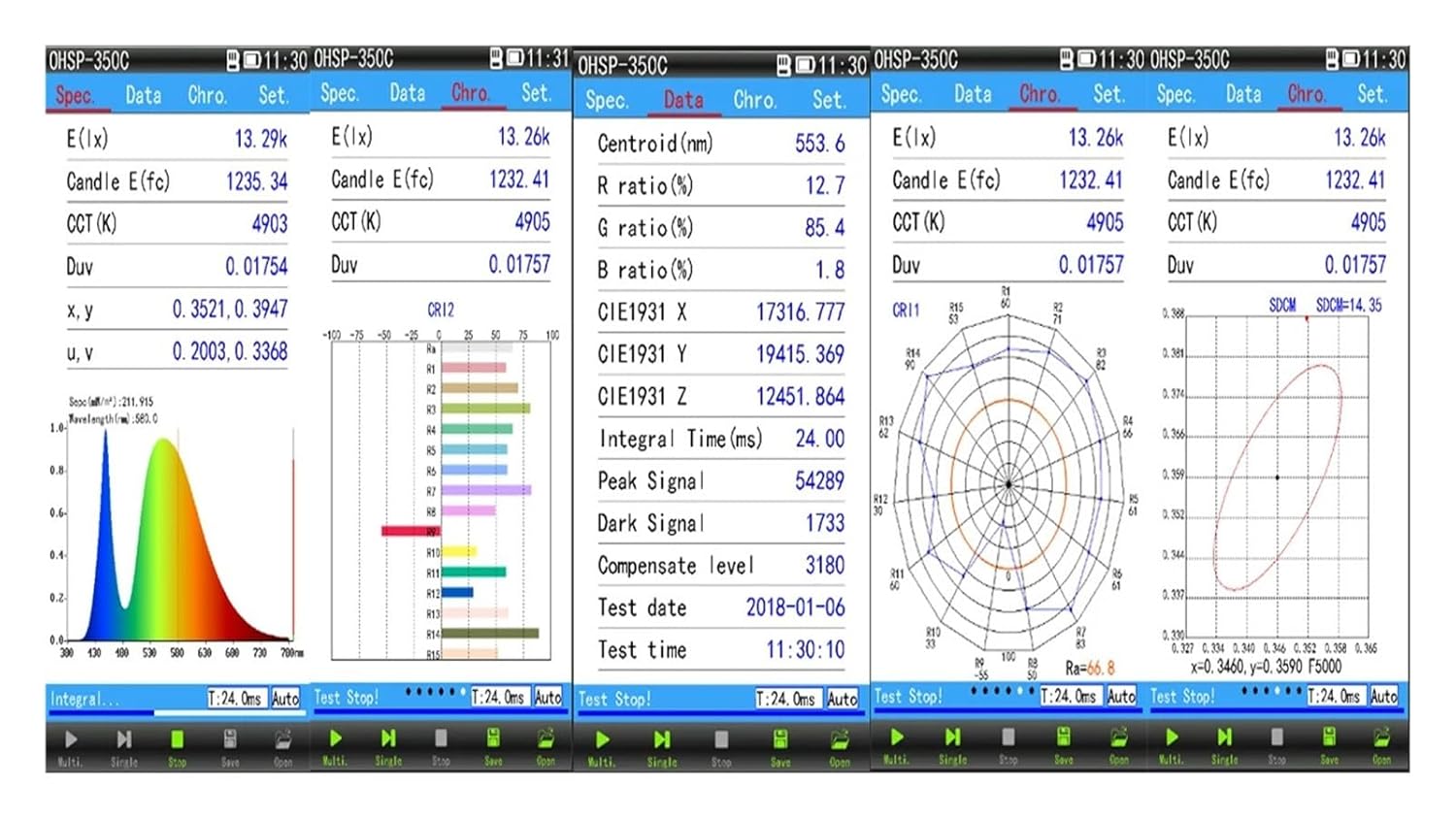
Task: Open folder icon in the rightmost SDCM panel
Action: [x=1381, y=739]
